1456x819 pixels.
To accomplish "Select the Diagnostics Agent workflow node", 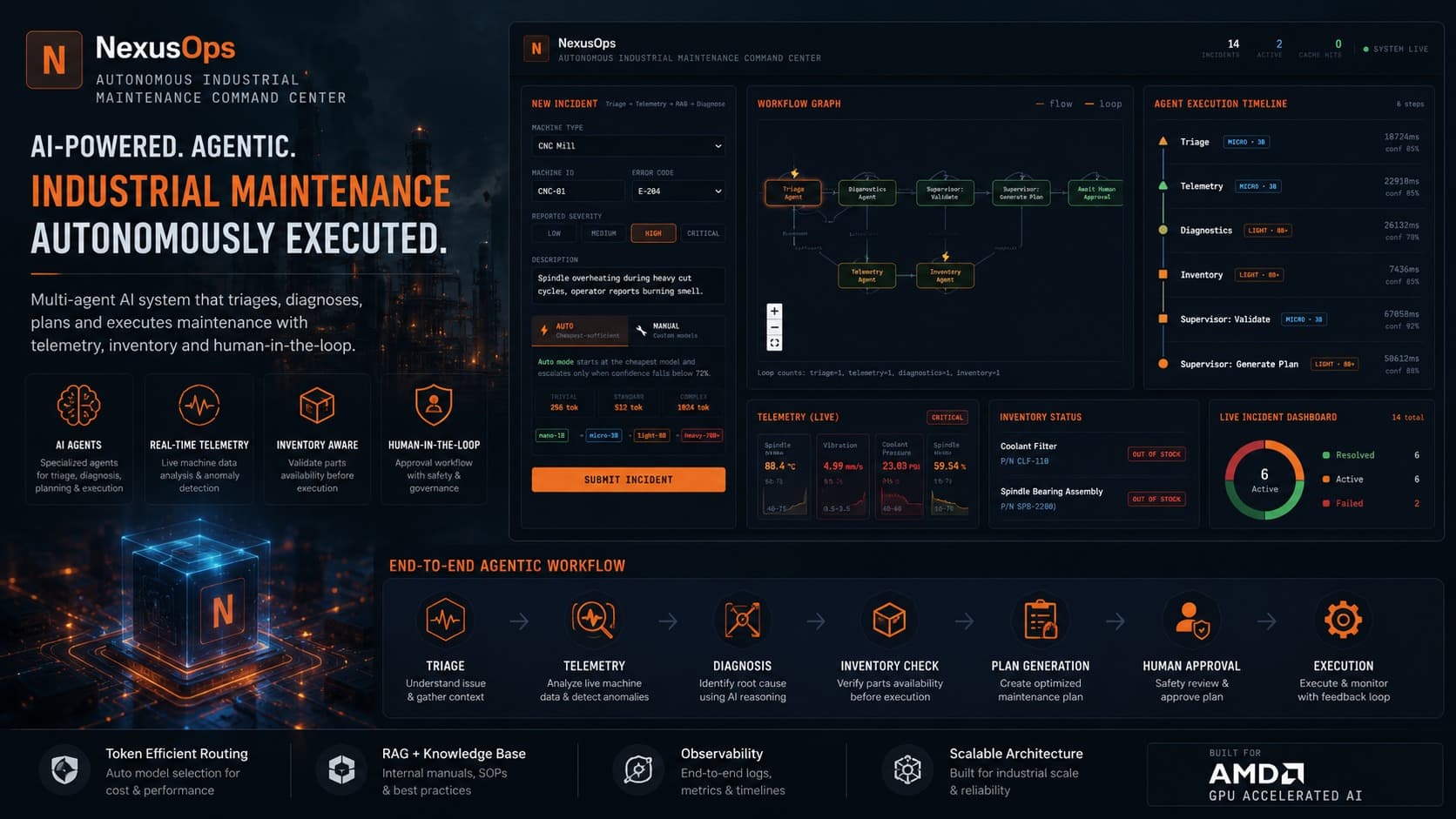I will click(867, 192).
